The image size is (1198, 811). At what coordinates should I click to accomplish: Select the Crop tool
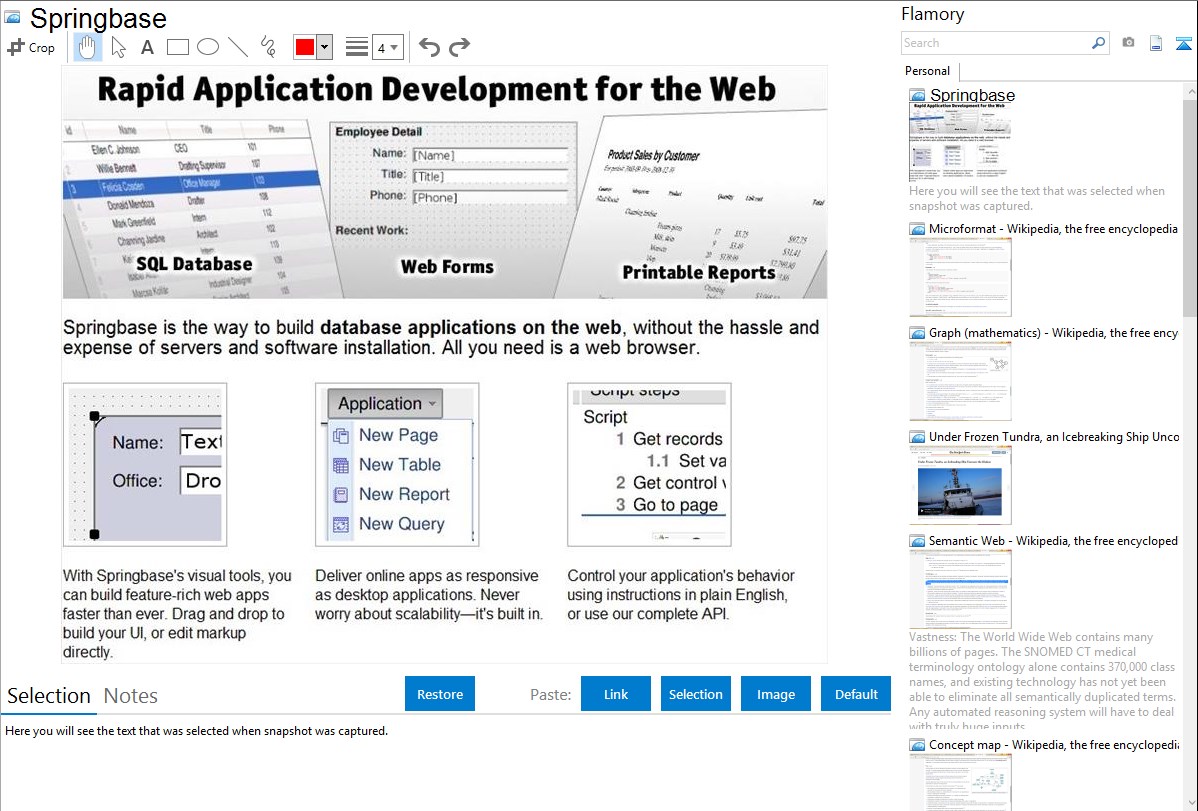tap(31, 47)
